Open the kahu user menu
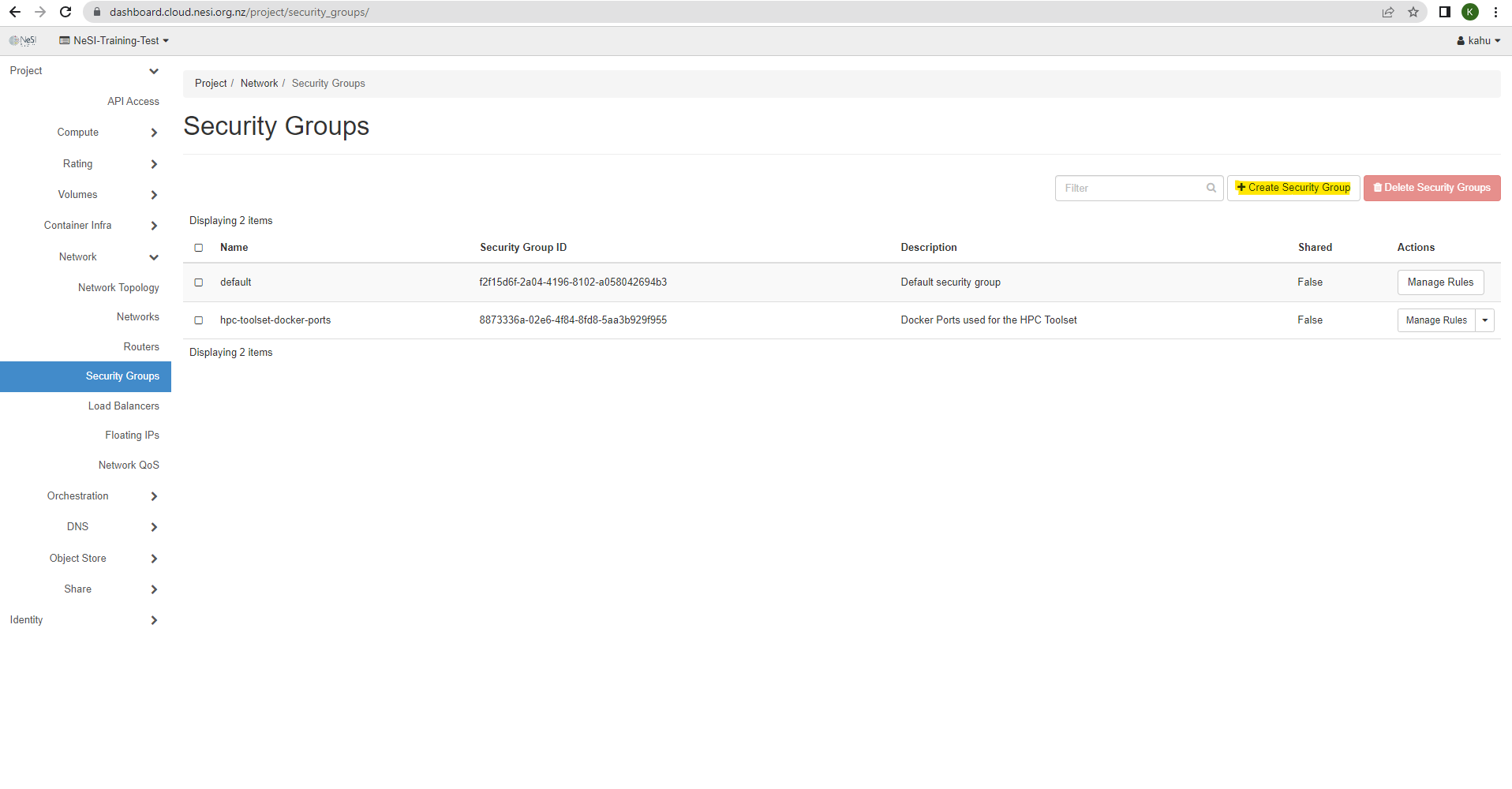The image size is (1512, 789). coord(1478,40)
